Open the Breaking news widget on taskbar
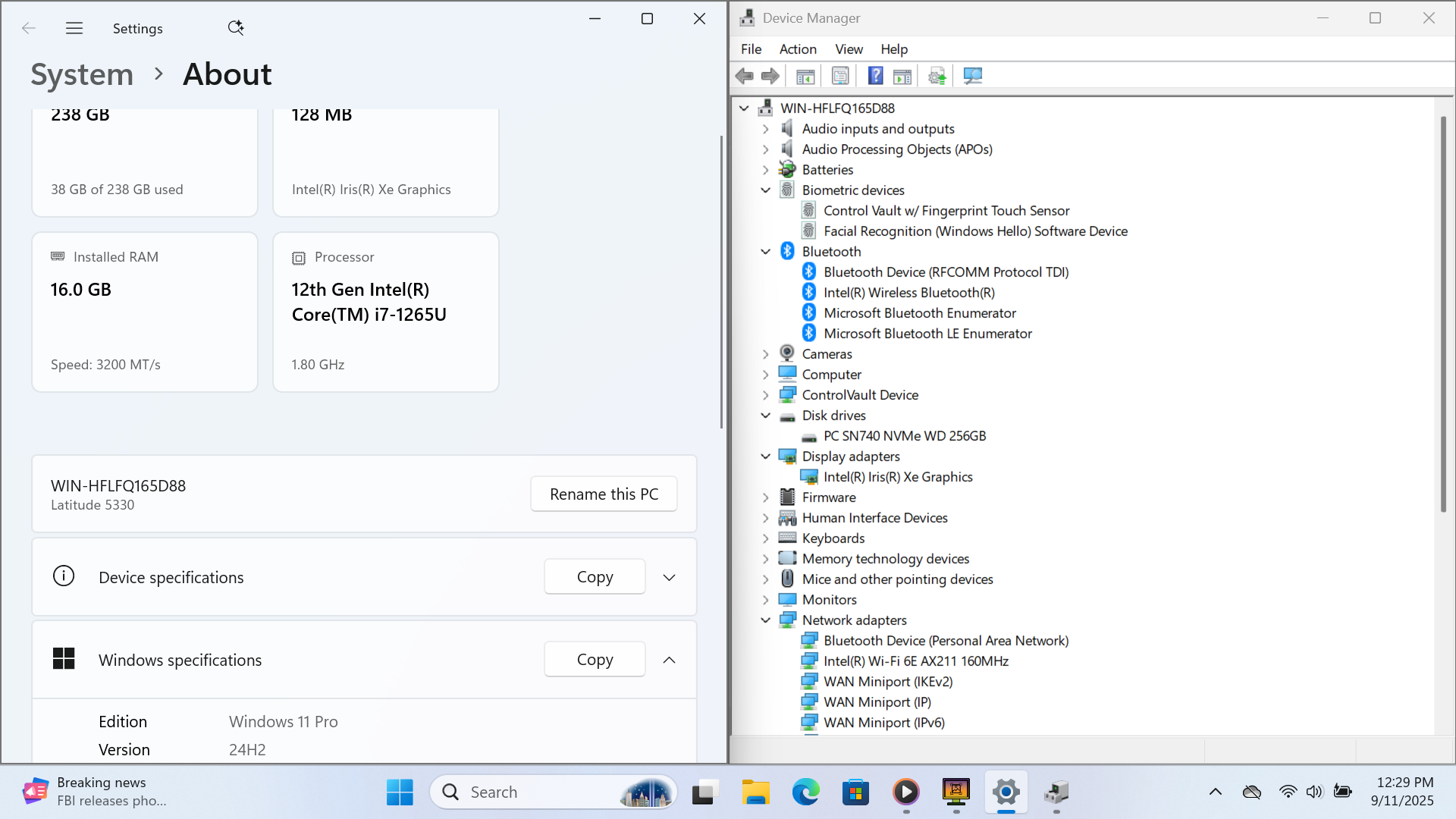Image resolution: width=1456 pixels, height=819 pixels. coord(95,792)
